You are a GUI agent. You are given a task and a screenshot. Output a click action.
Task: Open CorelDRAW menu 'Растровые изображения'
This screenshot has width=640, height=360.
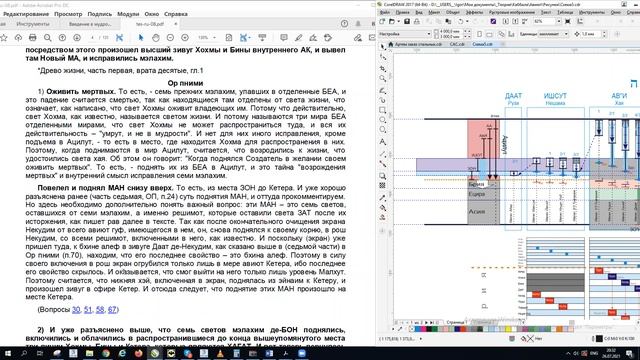pos(512,12)
